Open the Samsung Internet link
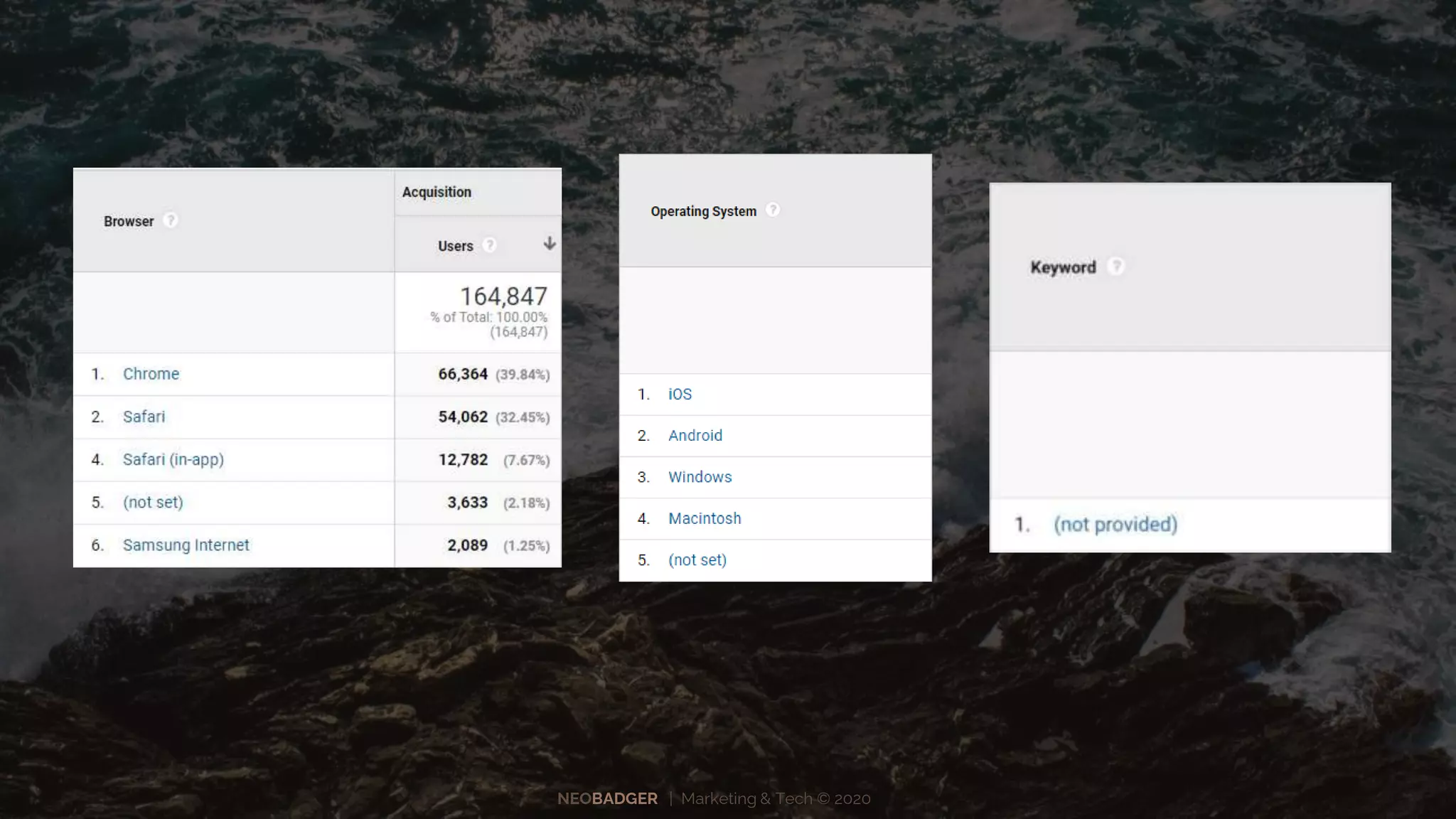Image resolution: width=1456 pixels, height=819 pixels. [x=186, y=545]
